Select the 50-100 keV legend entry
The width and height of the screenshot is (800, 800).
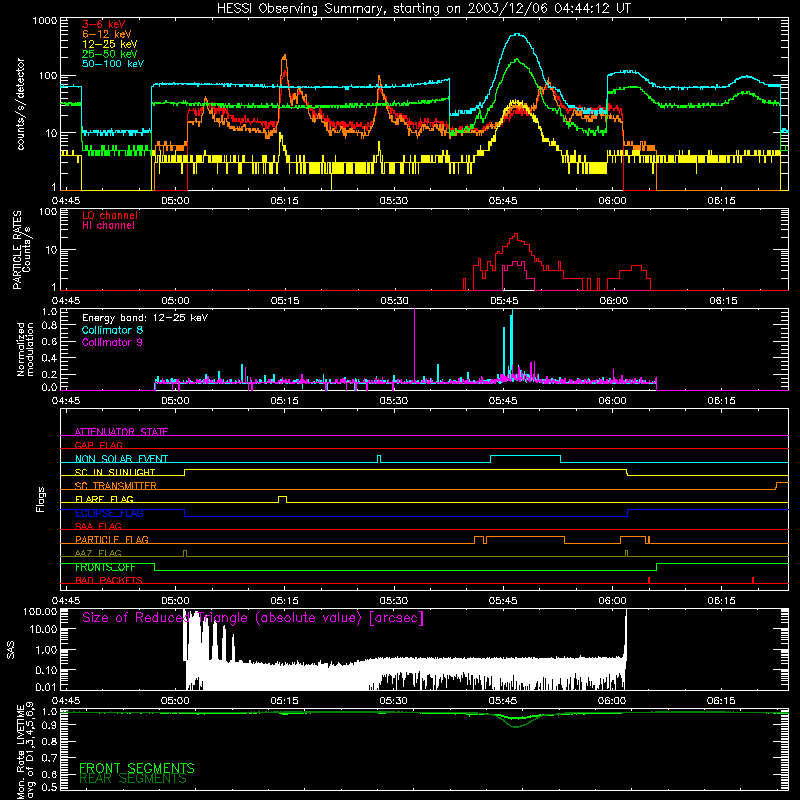pyautogui.click(x=113, y=63)
